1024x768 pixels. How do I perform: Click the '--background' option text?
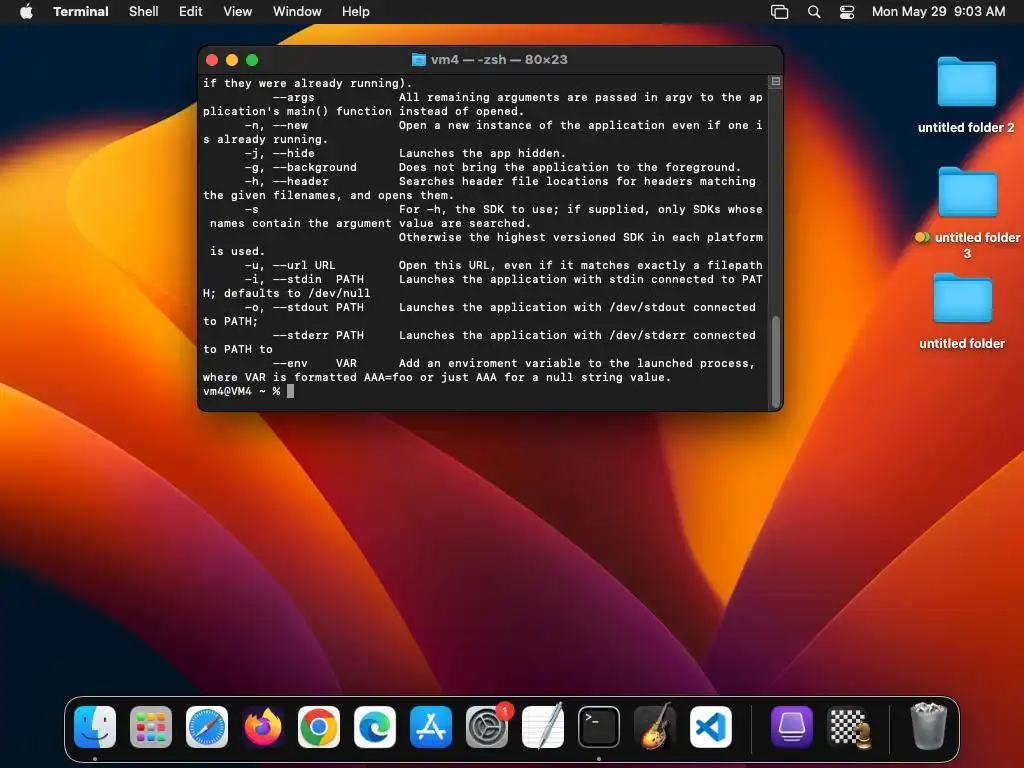315,167
